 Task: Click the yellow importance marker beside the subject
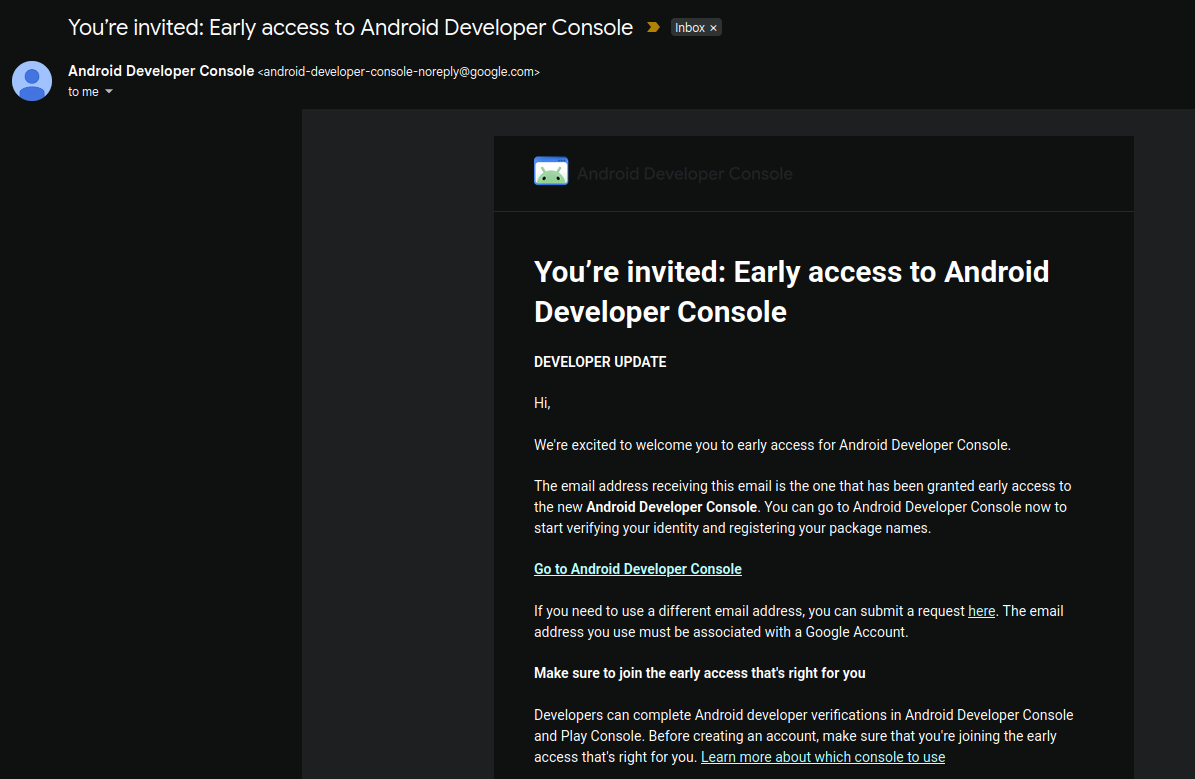(x=653, y=28)
